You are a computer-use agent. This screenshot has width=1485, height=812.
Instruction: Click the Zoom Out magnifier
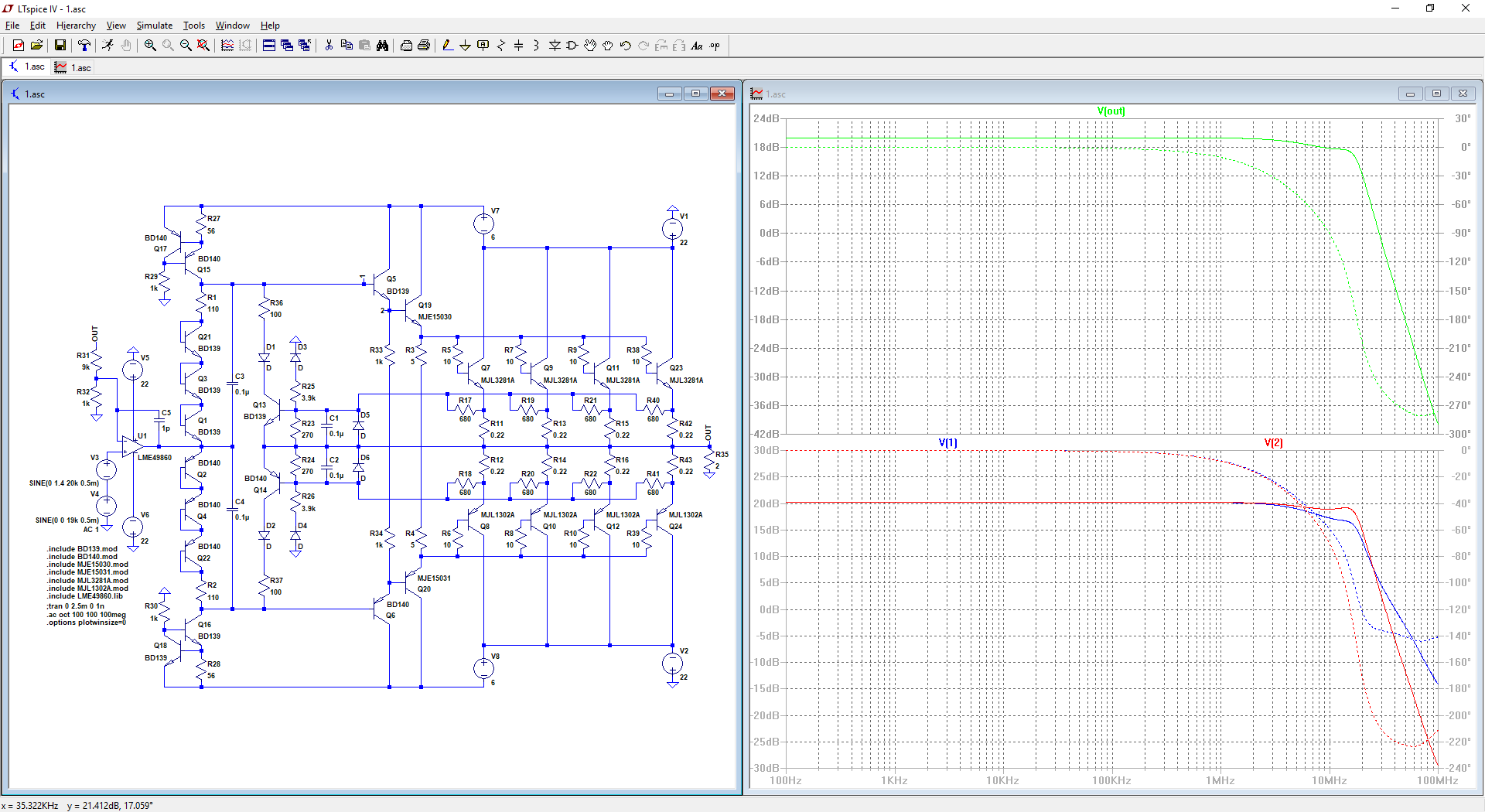pos(186,46)
